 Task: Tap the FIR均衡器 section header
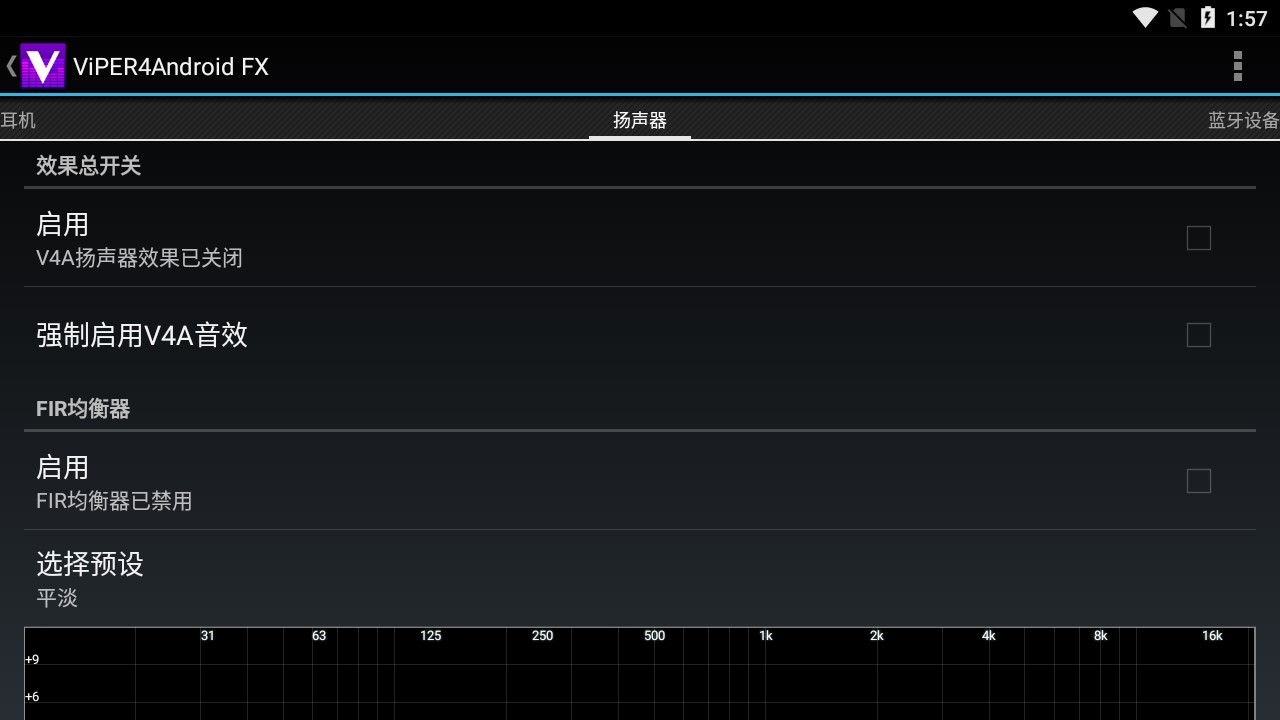pyautogui.click(x=83, y=409)
